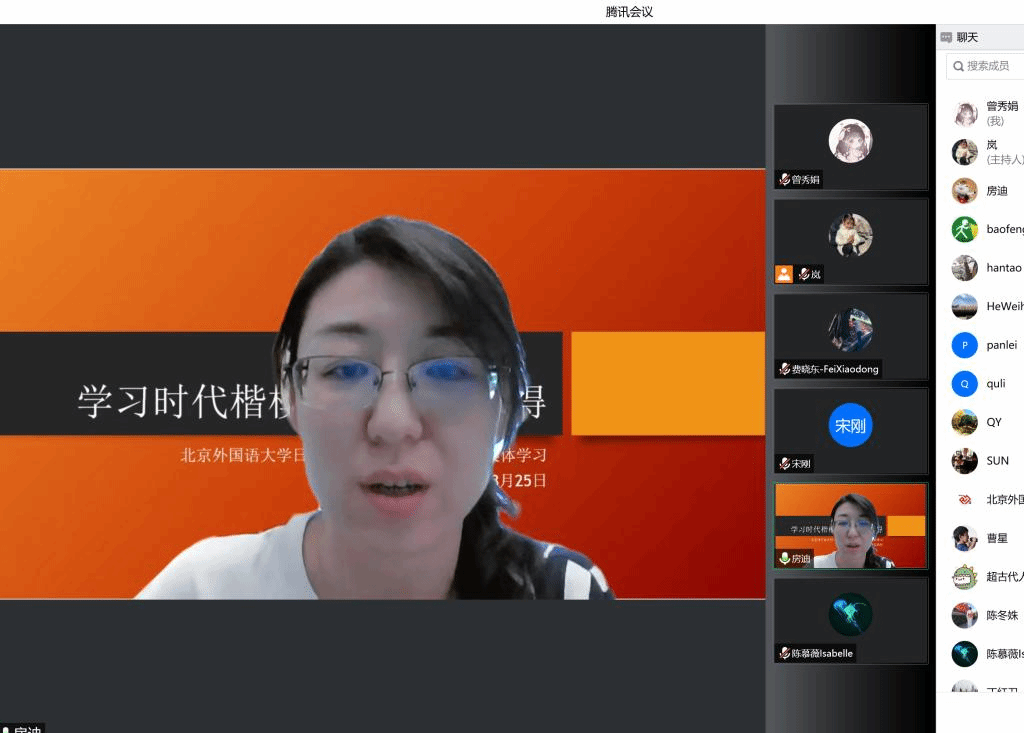Select 宋刚's participant tile
Viewport: 1024px width, 733px height.
(x=851, y=430)
